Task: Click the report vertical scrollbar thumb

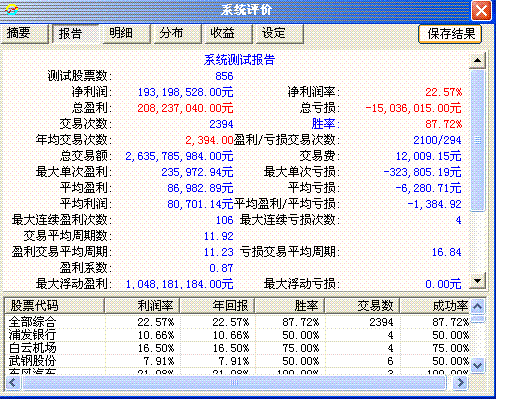Action: [x=477, y=140]
